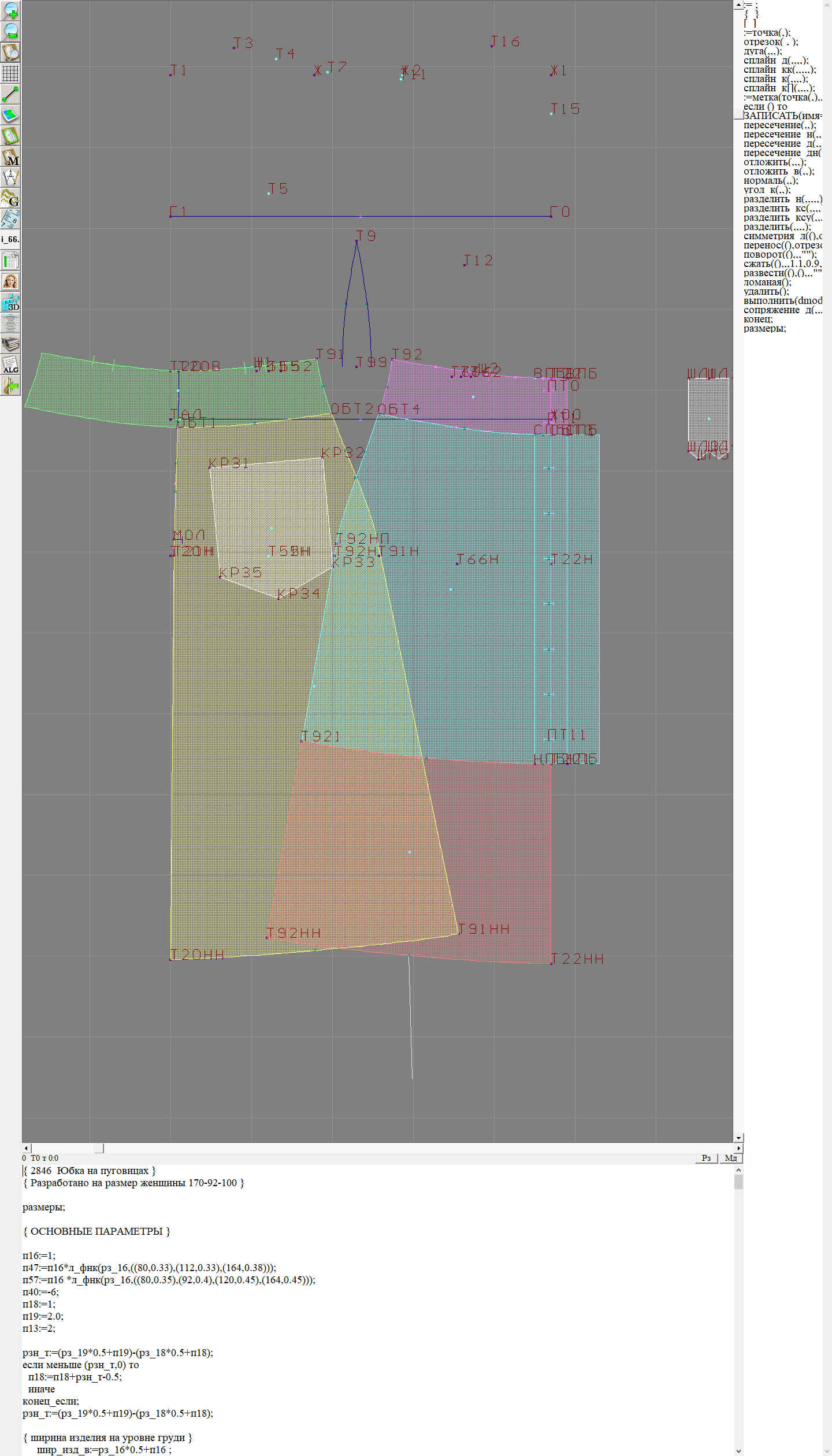Image resolution: width=832 pixels, height=1456 pixels.
Task: Click the compass drawing tool icon
Action: click(10, 177)
